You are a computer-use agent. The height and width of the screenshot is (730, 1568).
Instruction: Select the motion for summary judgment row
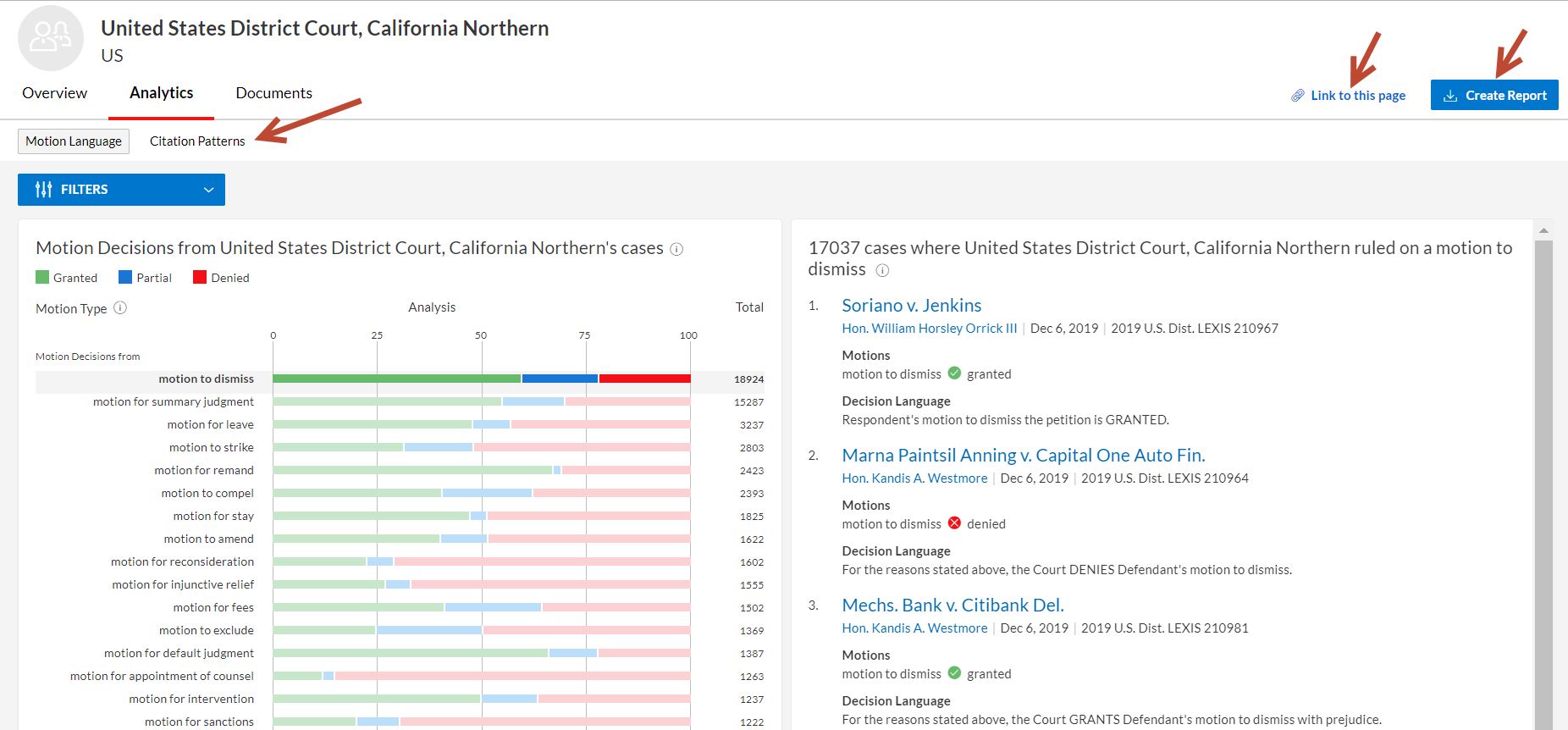point(400,402)
